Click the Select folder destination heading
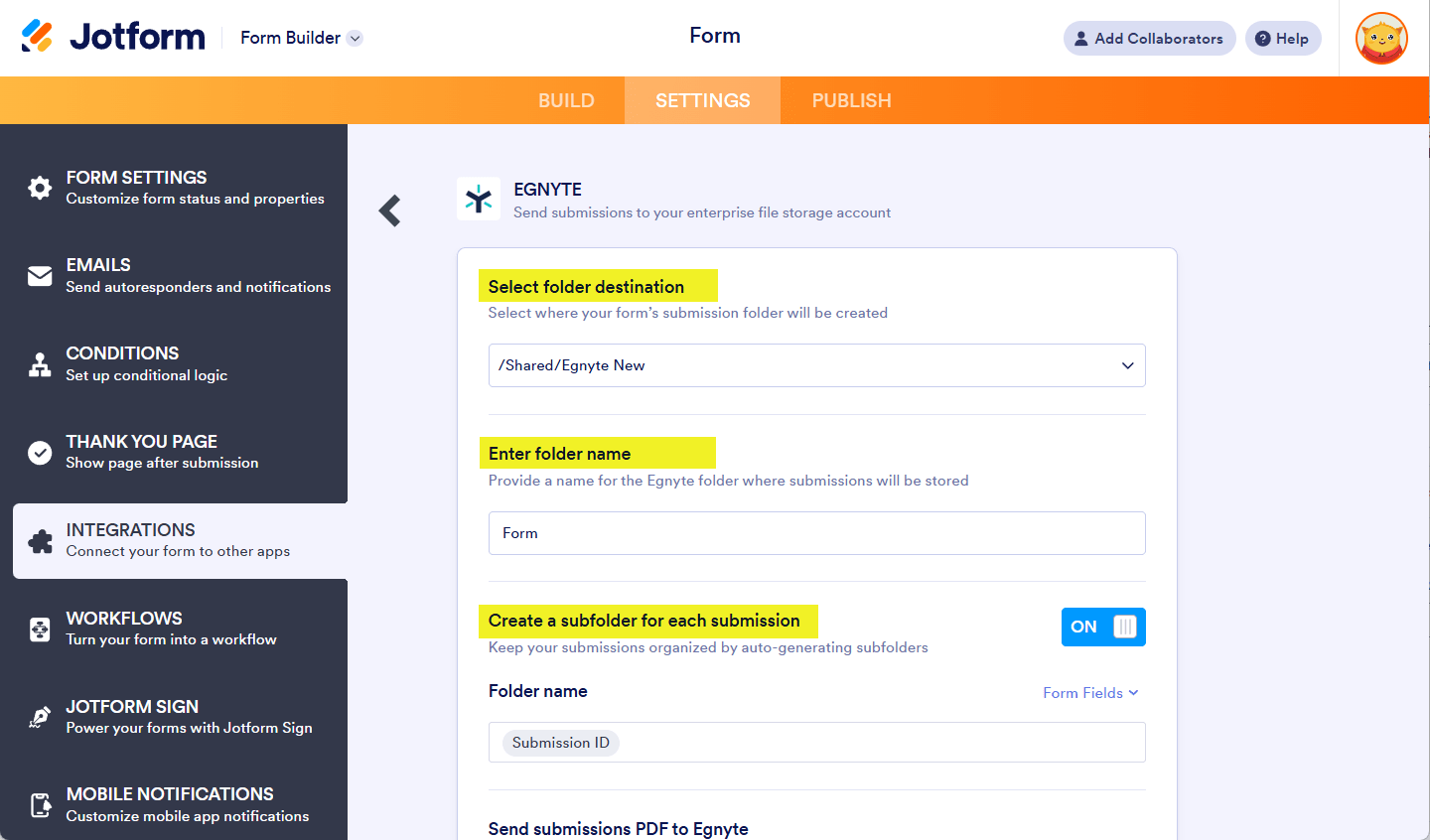Image resolution: width=1430 pixels, height=840 pixels. click(586, 287)
